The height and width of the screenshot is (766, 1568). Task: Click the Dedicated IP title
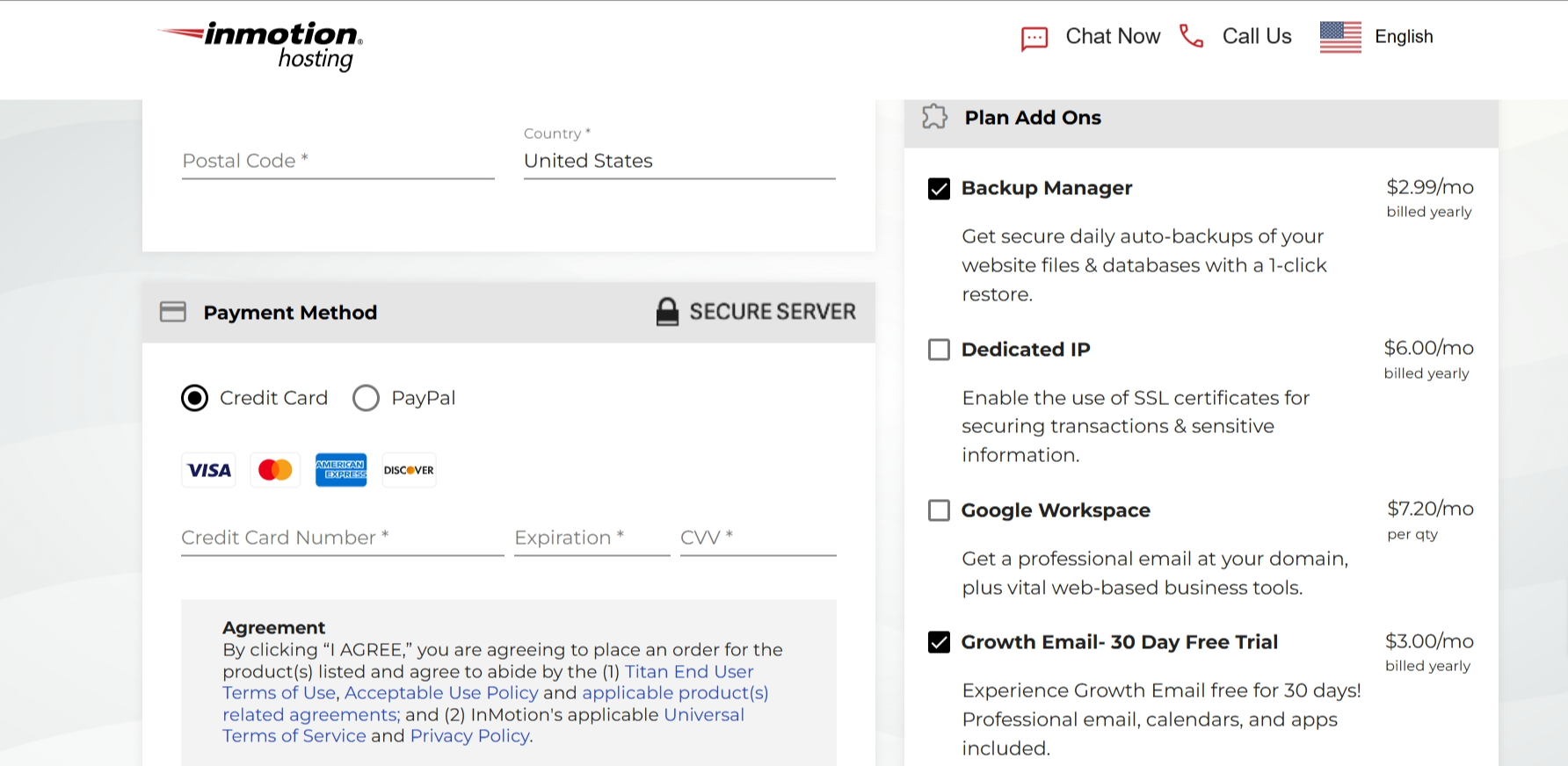click(1026, 350)
